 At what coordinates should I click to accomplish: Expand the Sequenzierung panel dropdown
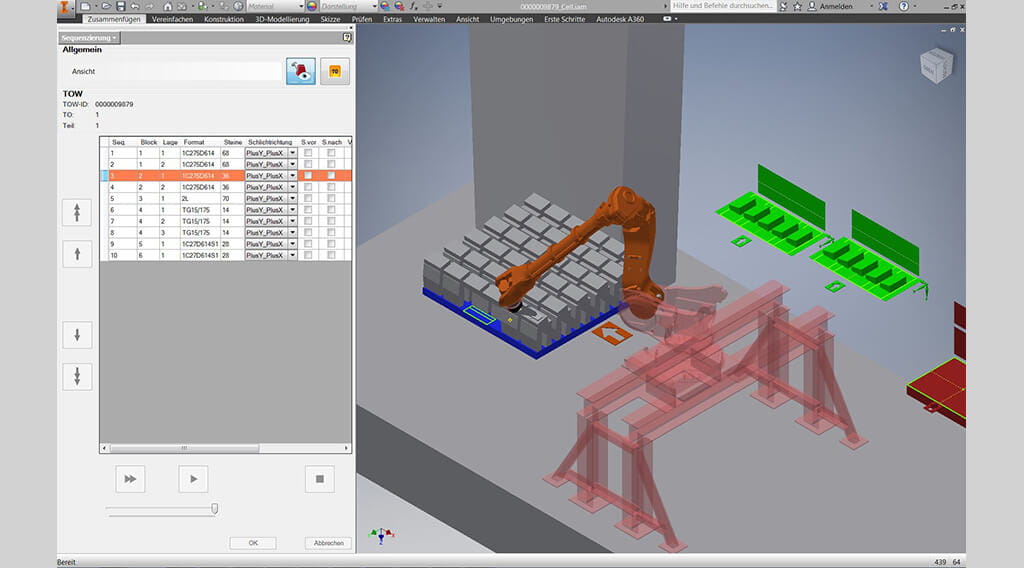89,38
